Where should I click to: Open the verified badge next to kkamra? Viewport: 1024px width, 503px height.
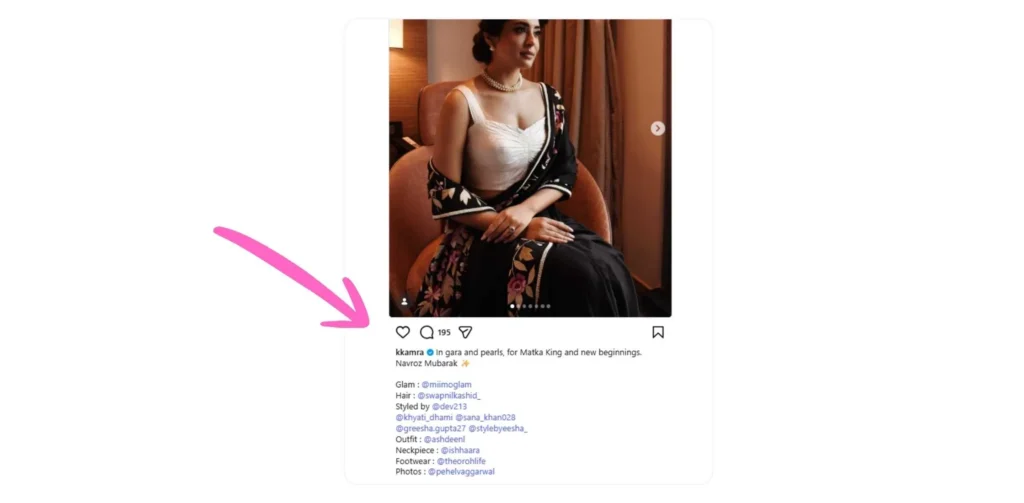coord(430,352)
